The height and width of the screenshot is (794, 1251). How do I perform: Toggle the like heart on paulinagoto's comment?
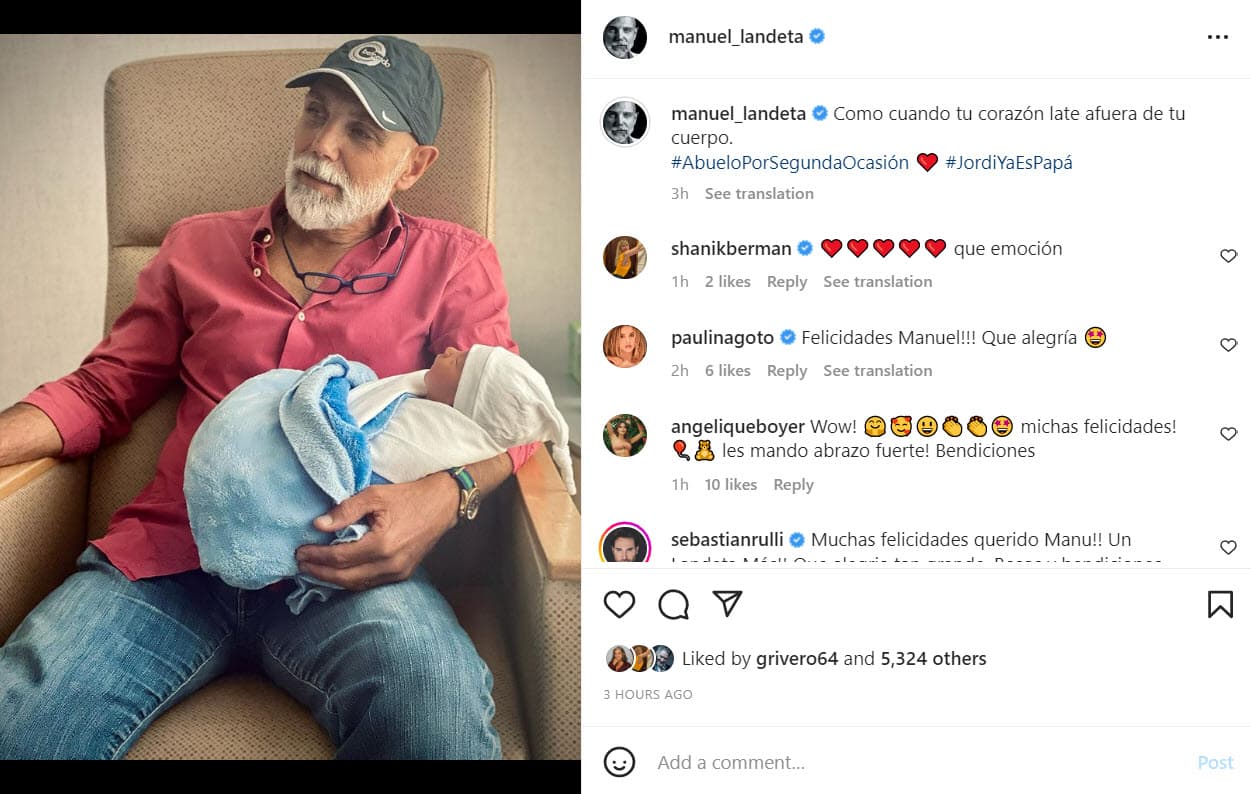pyautogui.click(x=1228, y=345)
